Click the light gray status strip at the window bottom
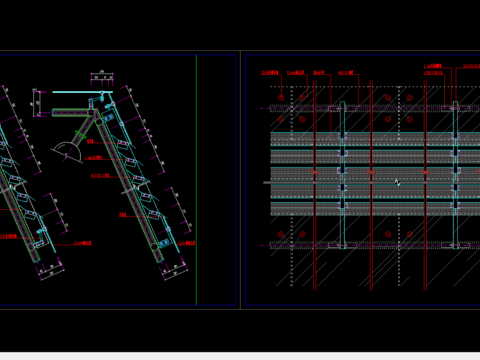 pos(240,356)
